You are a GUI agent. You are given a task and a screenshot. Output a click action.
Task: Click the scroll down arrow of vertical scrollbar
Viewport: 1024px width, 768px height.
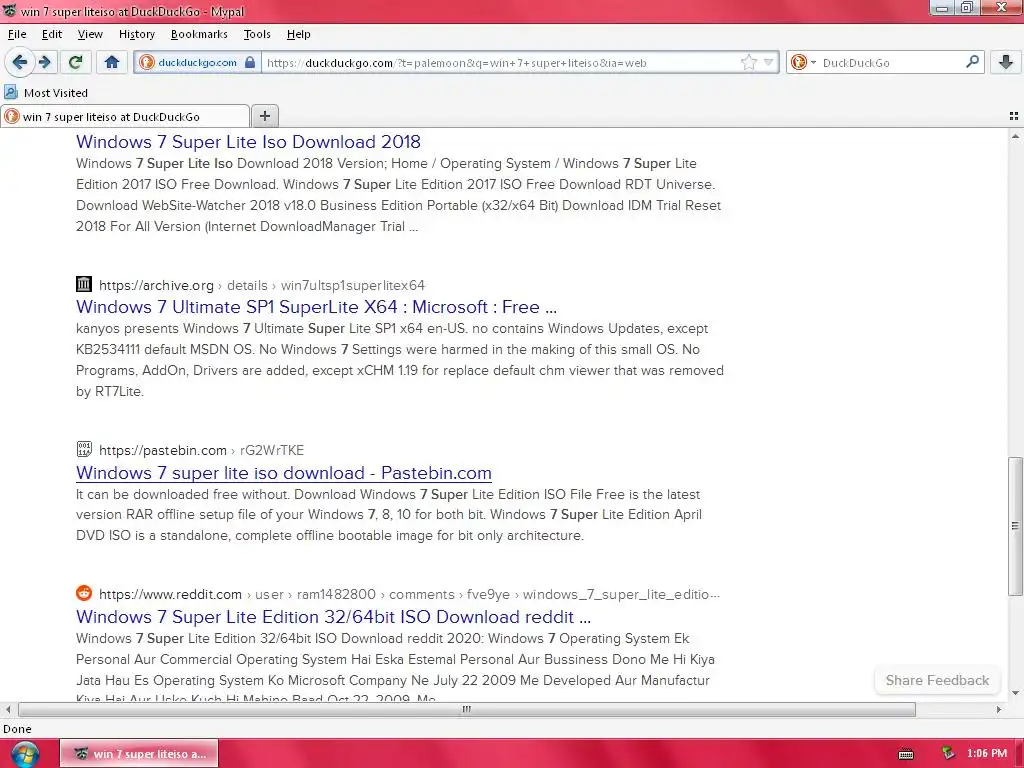(x=1015, y=693)
